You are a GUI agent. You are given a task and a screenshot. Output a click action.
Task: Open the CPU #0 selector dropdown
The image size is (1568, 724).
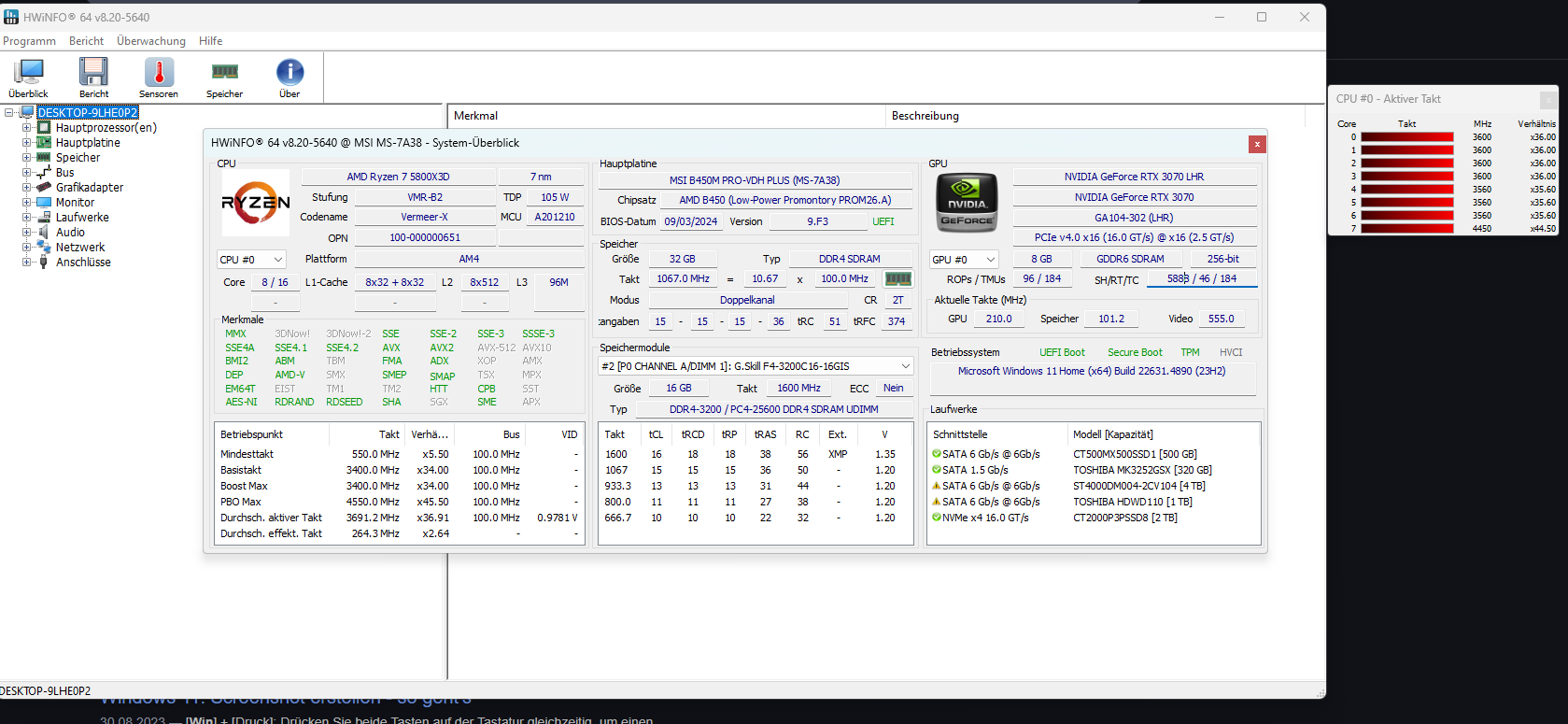251,260
